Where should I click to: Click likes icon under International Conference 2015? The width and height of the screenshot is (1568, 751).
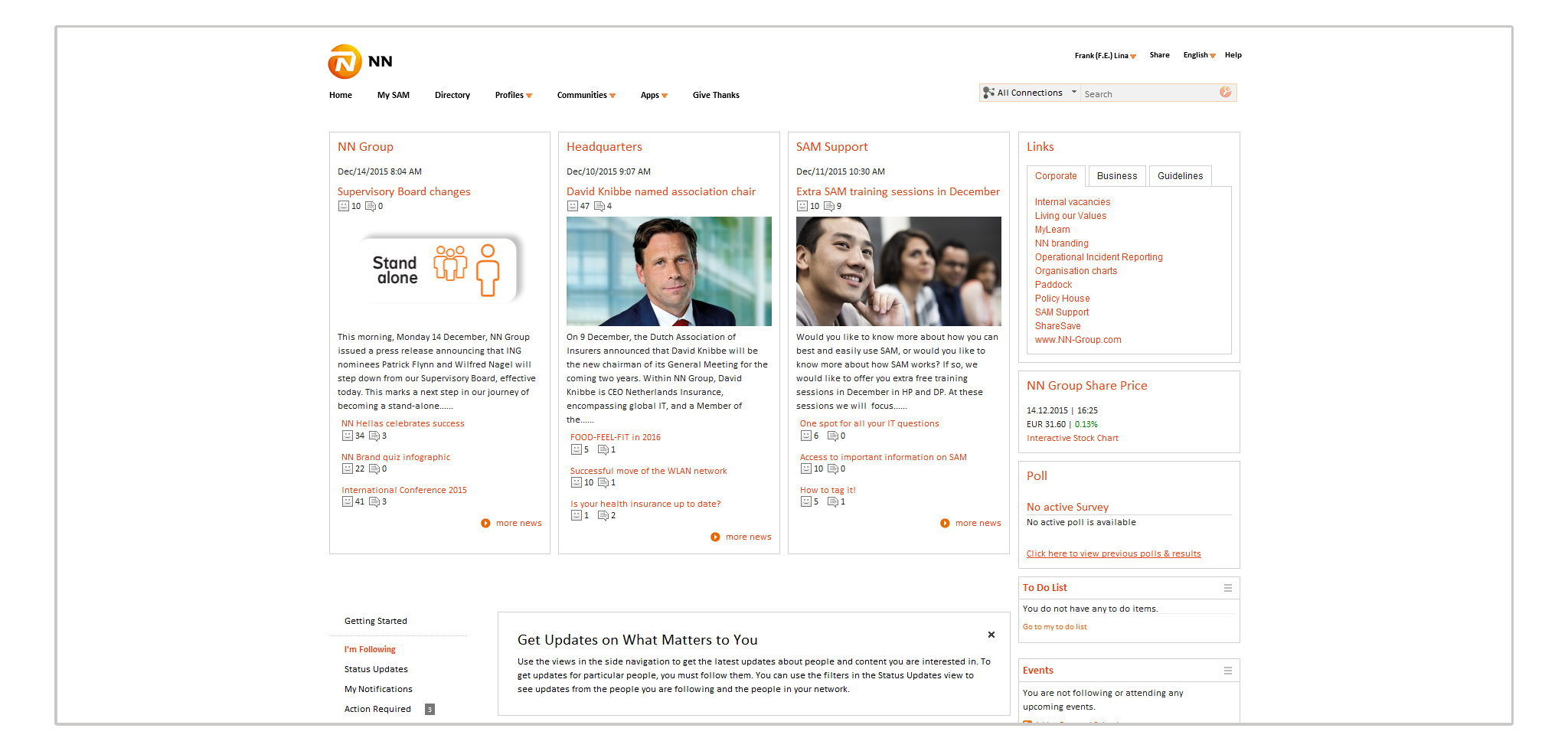pos(348,501)
